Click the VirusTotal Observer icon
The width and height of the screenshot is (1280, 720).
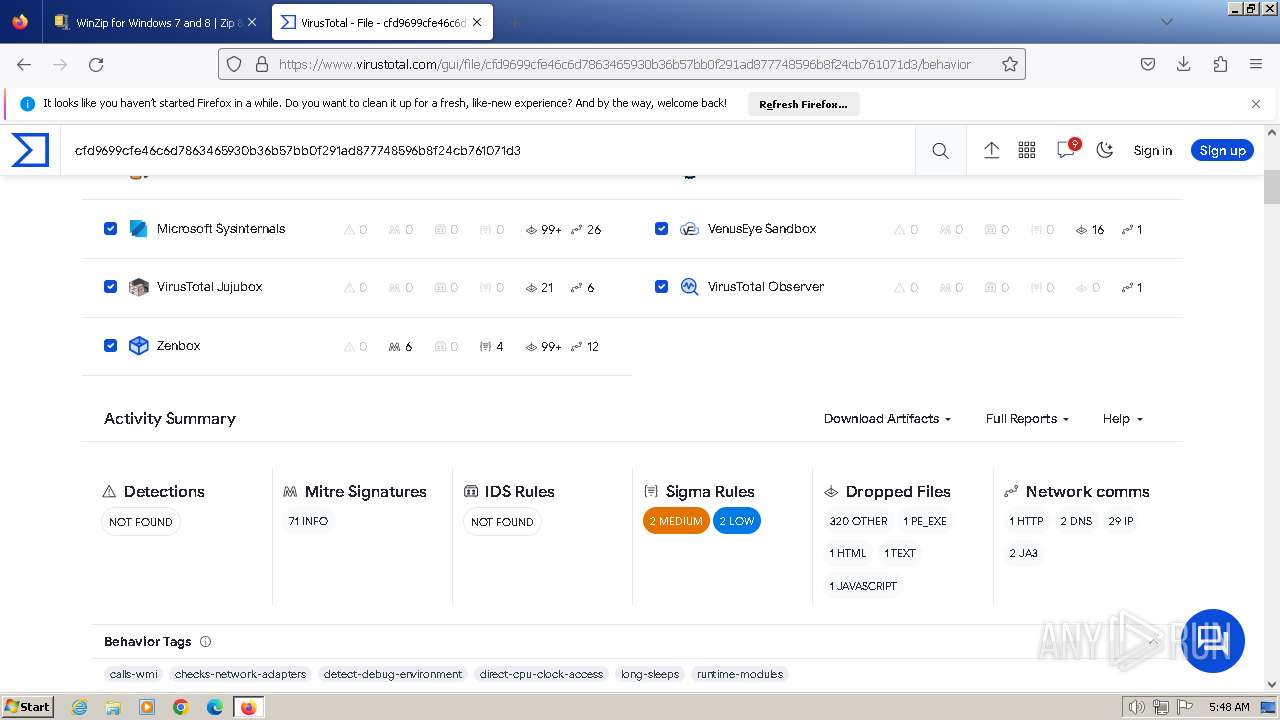689,287
